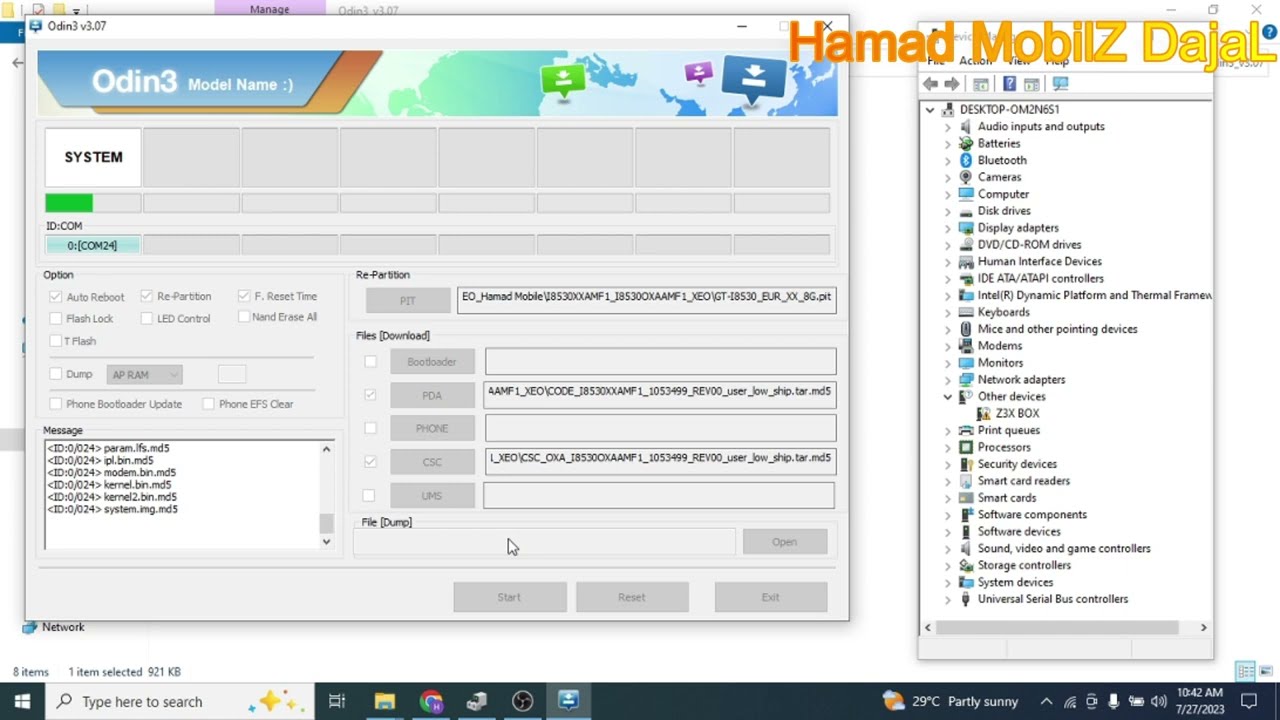
Task: Click the Reset button in Odin3
Action: [x=631, y=597]
